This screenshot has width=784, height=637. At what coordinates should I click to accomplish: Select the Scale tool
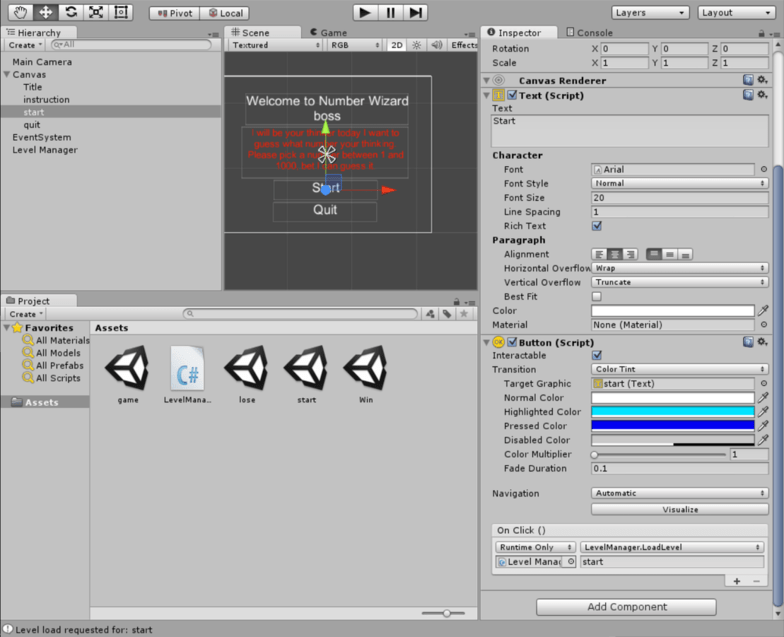click(x=96, y=12)
